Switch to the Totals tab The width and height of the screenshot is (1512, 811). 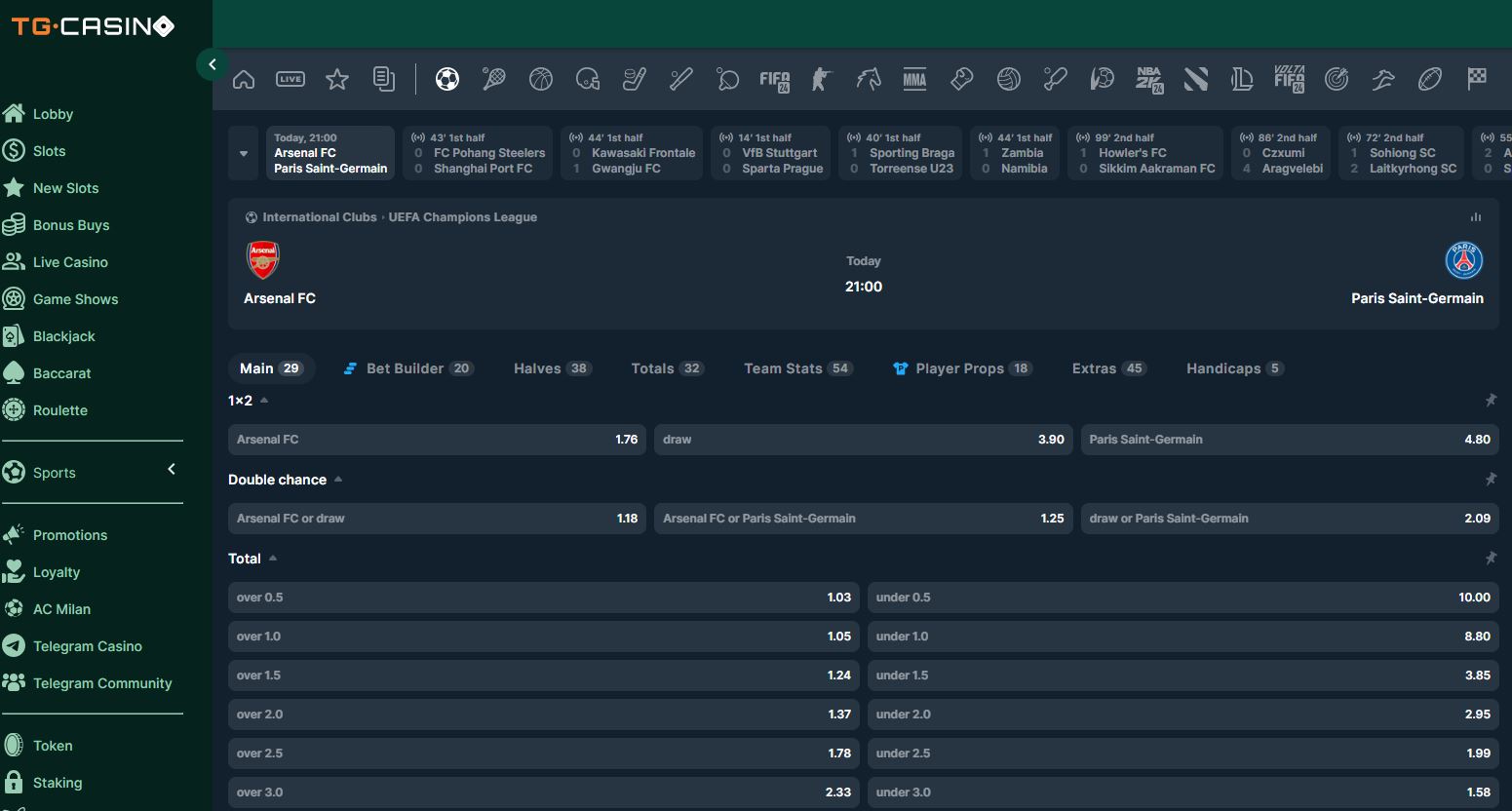click(667, 368)
